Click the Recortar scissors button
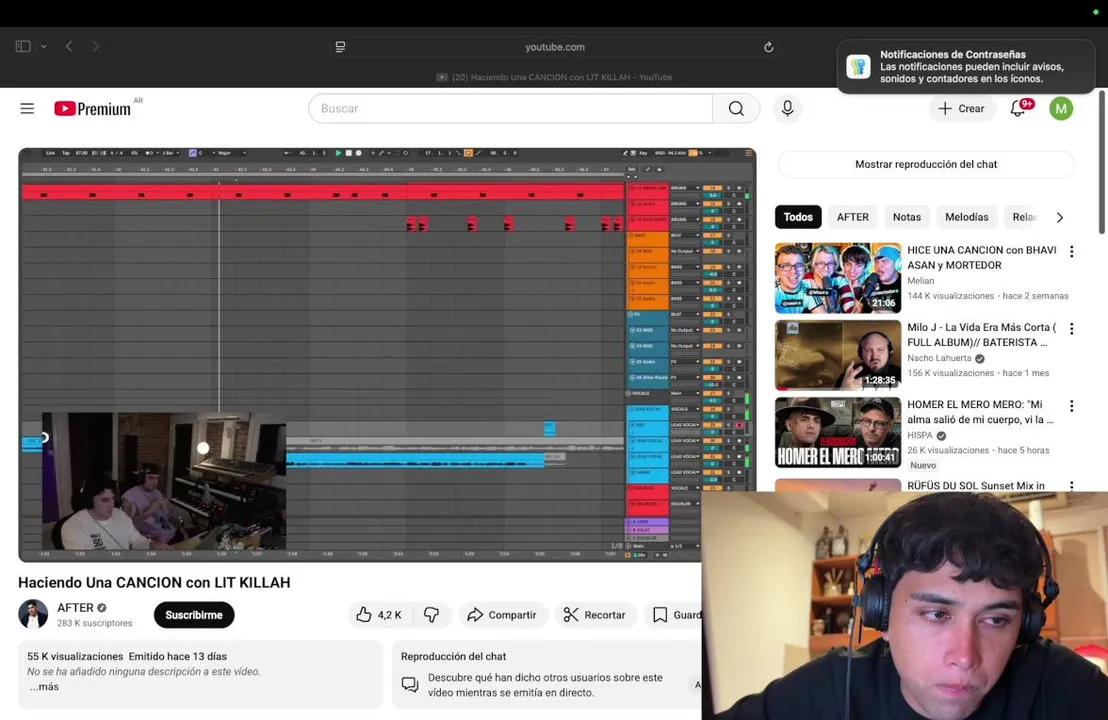 click(x=594, y=615)
